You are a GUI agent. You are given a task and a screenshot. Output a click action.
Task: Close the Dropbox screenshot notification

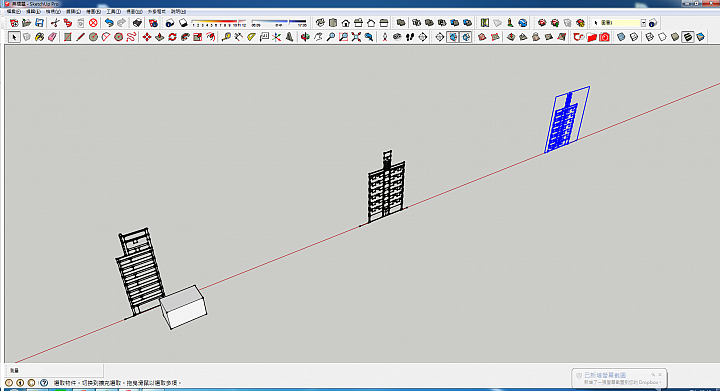(x=660, y=374)
